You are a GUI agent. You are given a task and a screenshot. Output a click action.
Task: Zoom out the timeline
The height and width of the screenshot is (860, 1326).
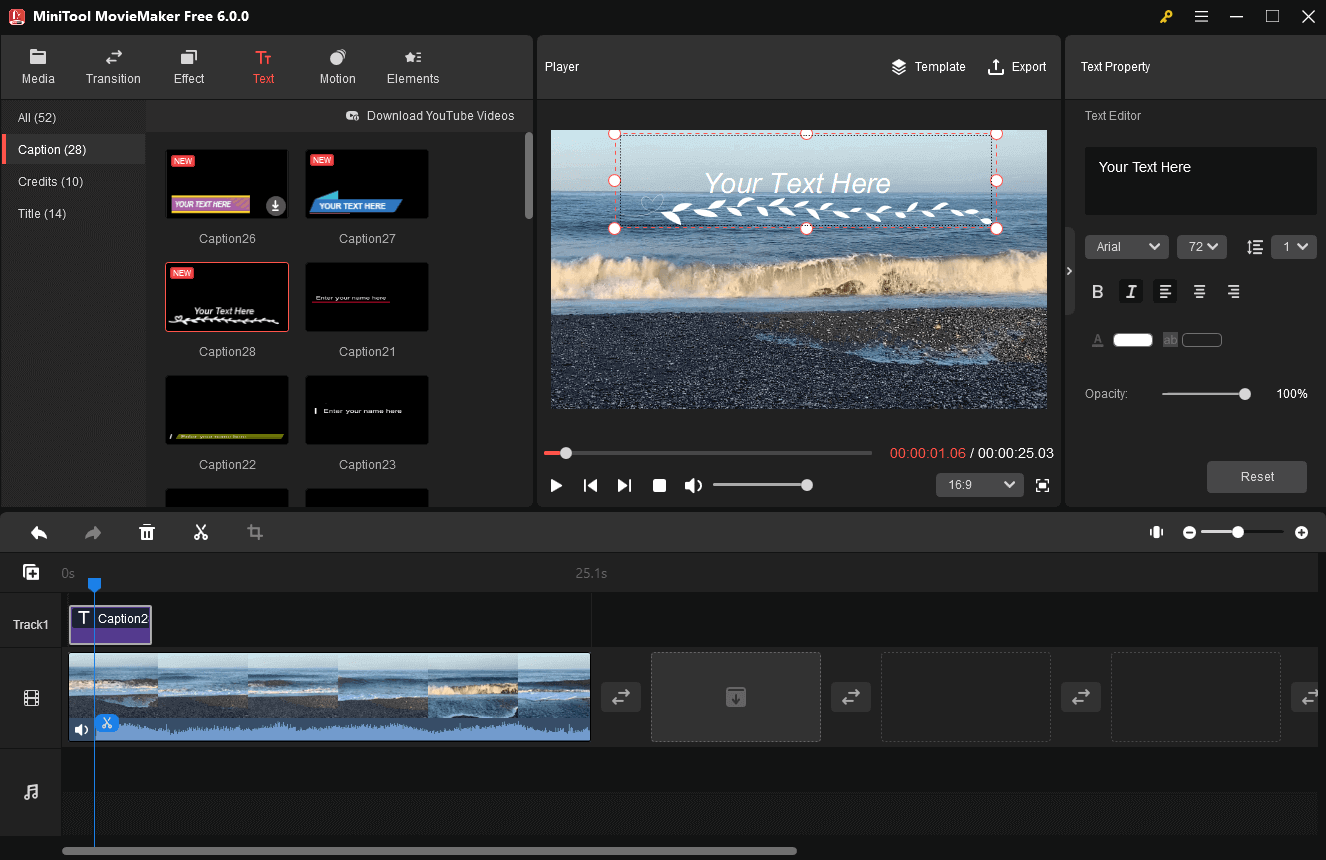pos(1189,533)
